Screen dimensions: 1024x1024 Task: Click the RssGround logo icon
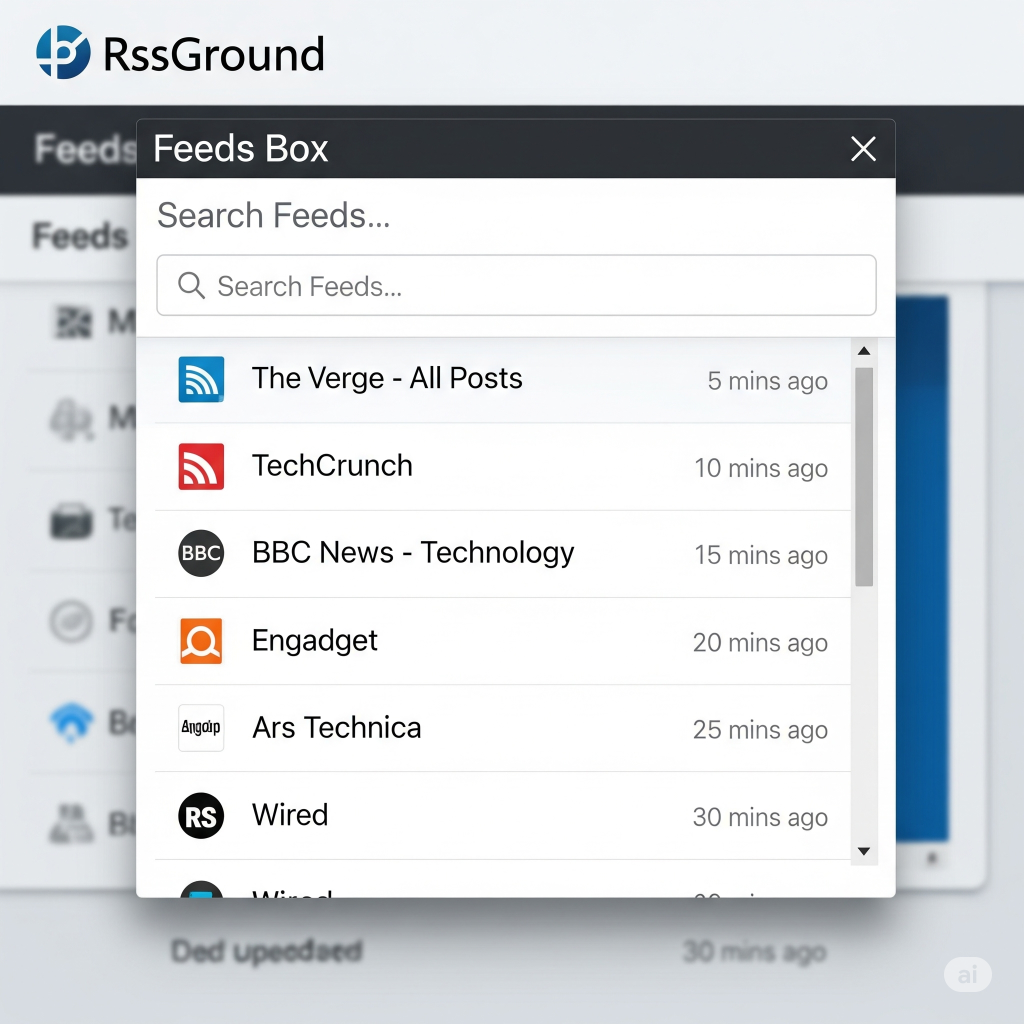pyautogui.click(x=63, y=52)
